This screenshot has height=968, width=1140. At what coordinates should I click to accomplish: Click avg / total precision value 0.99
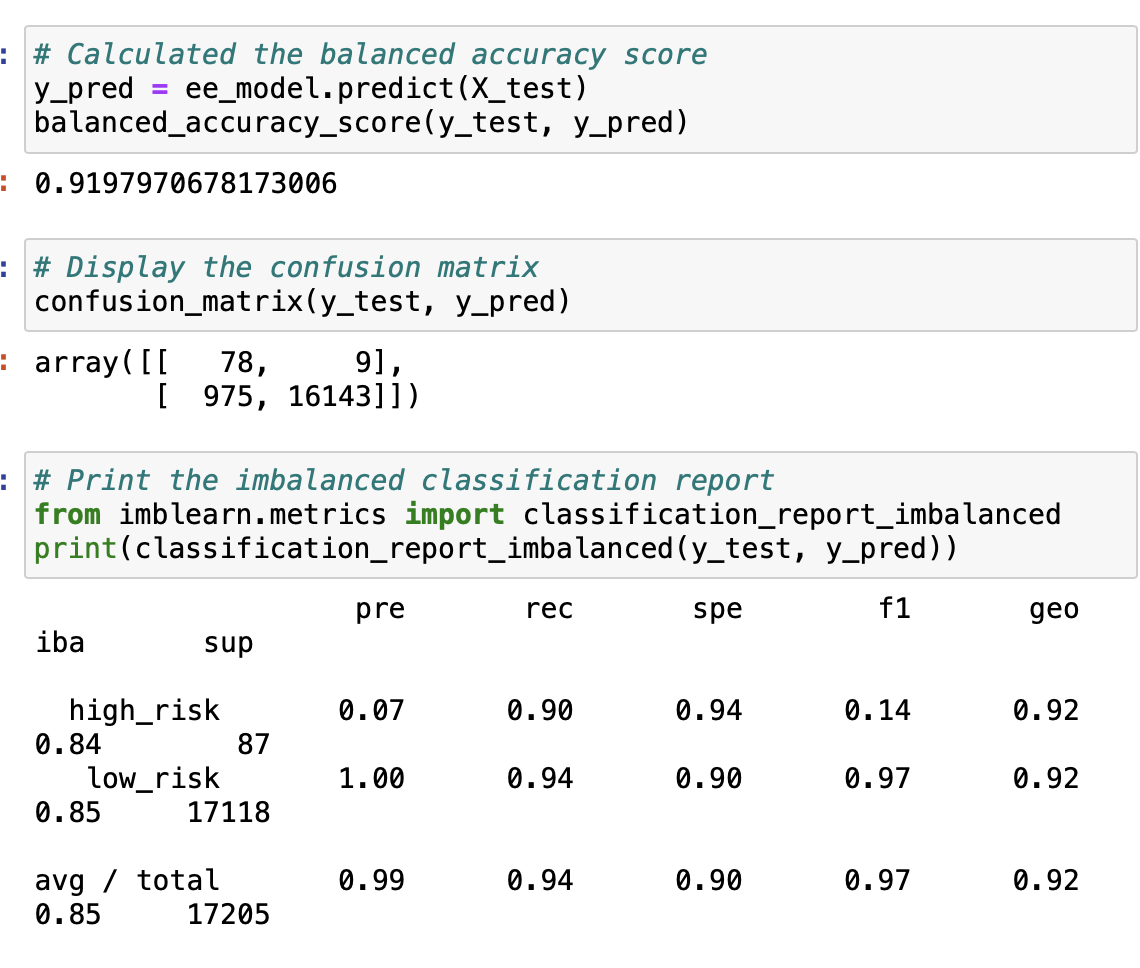[x=372, y=881]
